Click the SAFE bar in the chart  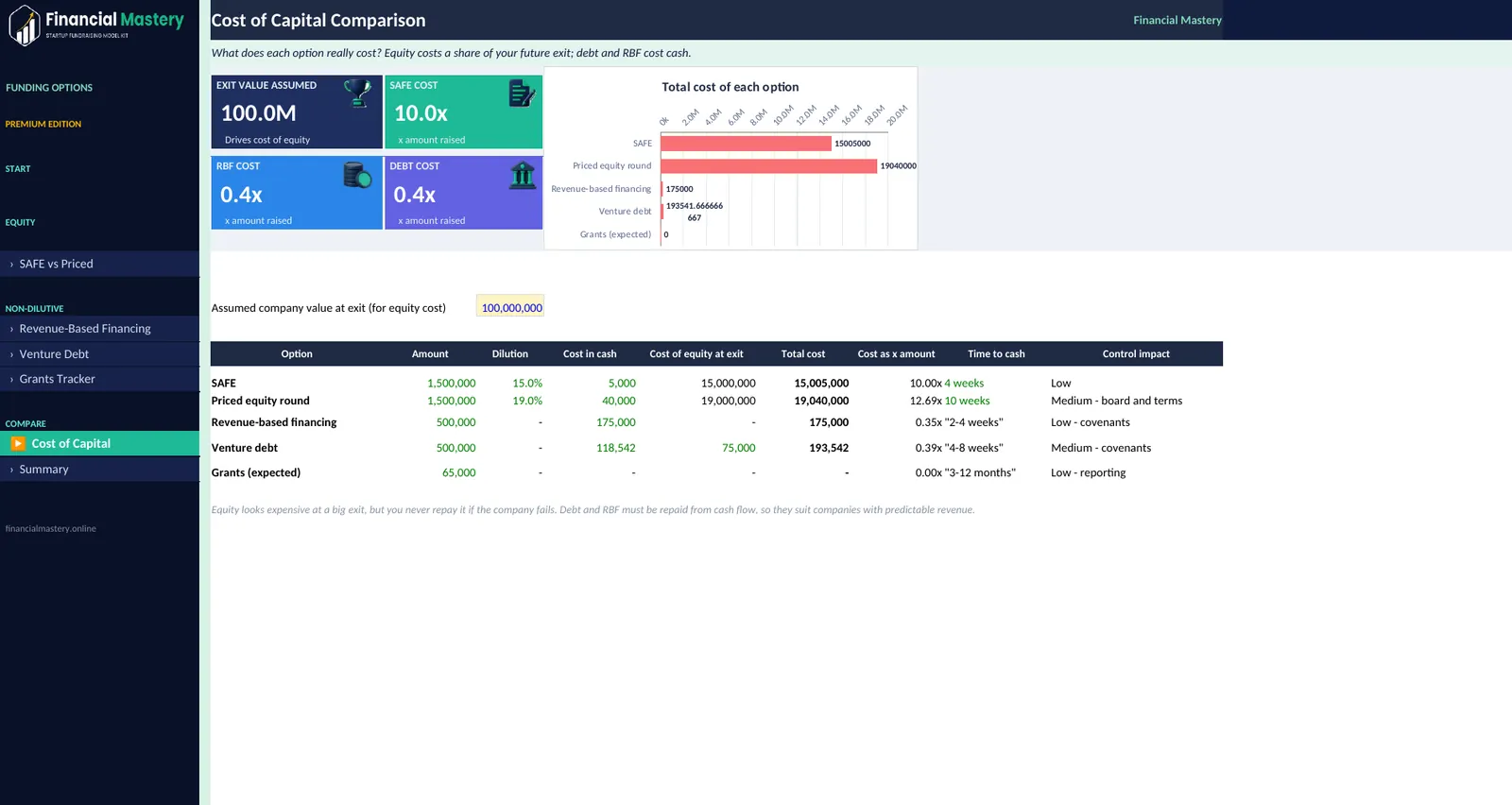746,144
